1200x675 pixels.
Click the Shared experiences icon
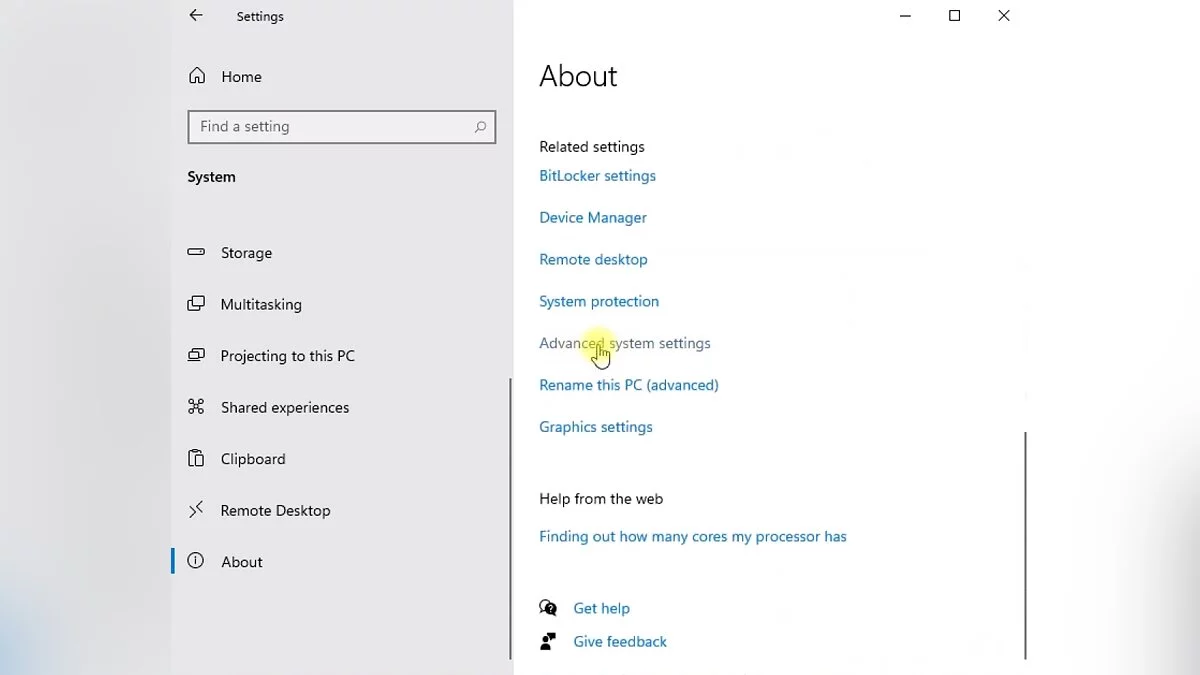click(197, 407)
